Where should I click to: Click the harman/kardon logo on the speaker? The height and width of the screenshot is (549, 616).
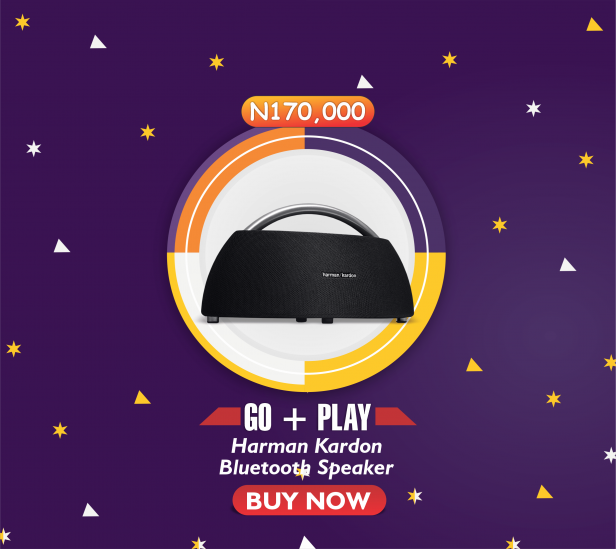[339, 275]
